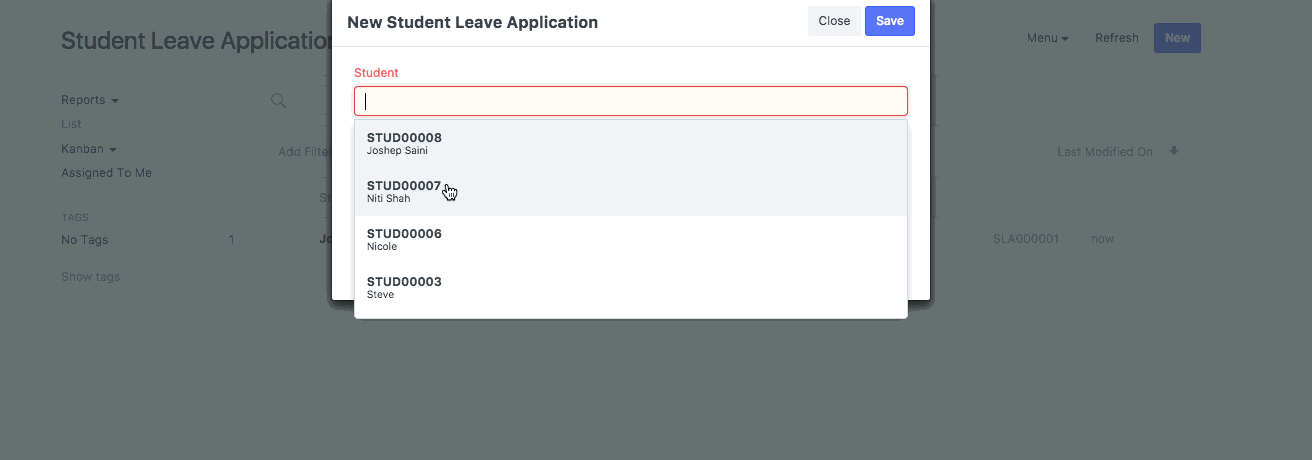1312x460 pixels.
Task: Click the No Tags filter
Action: (85, 240)
